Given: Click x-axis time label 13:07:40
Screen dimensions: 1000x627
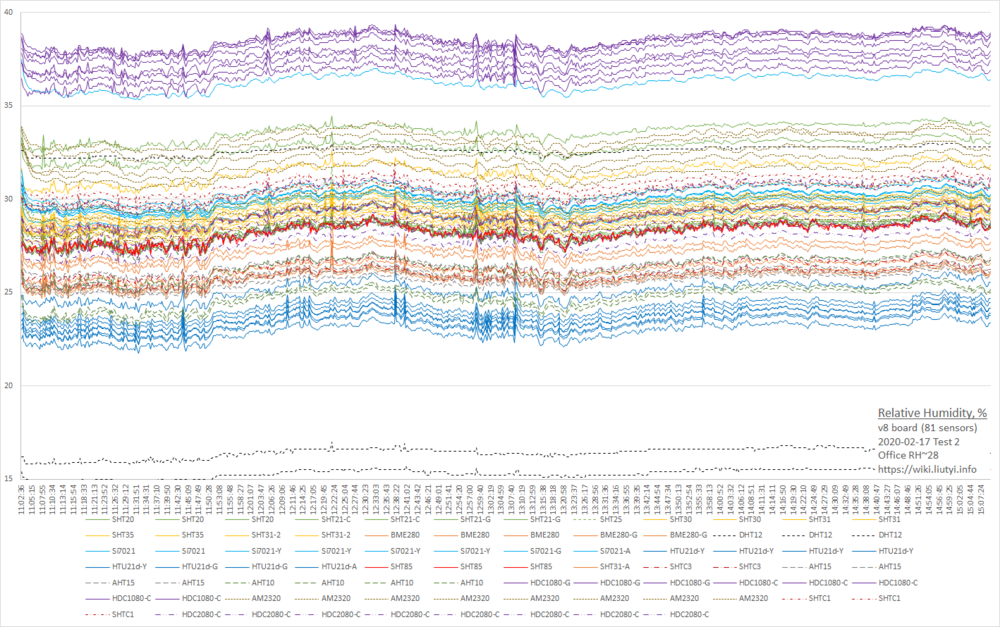Looking at the screenshot, I should (x=511, y=499).
